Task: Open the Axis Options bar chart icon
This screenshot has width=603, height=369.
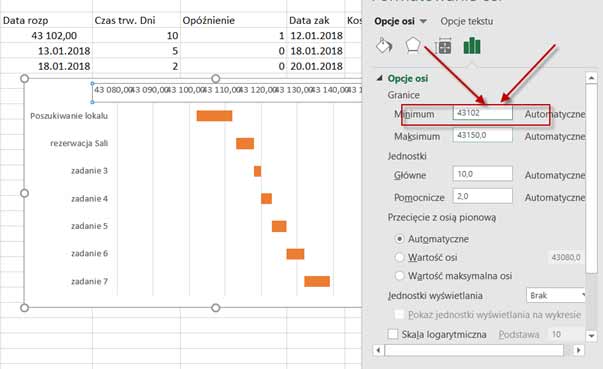Action: 472,46
